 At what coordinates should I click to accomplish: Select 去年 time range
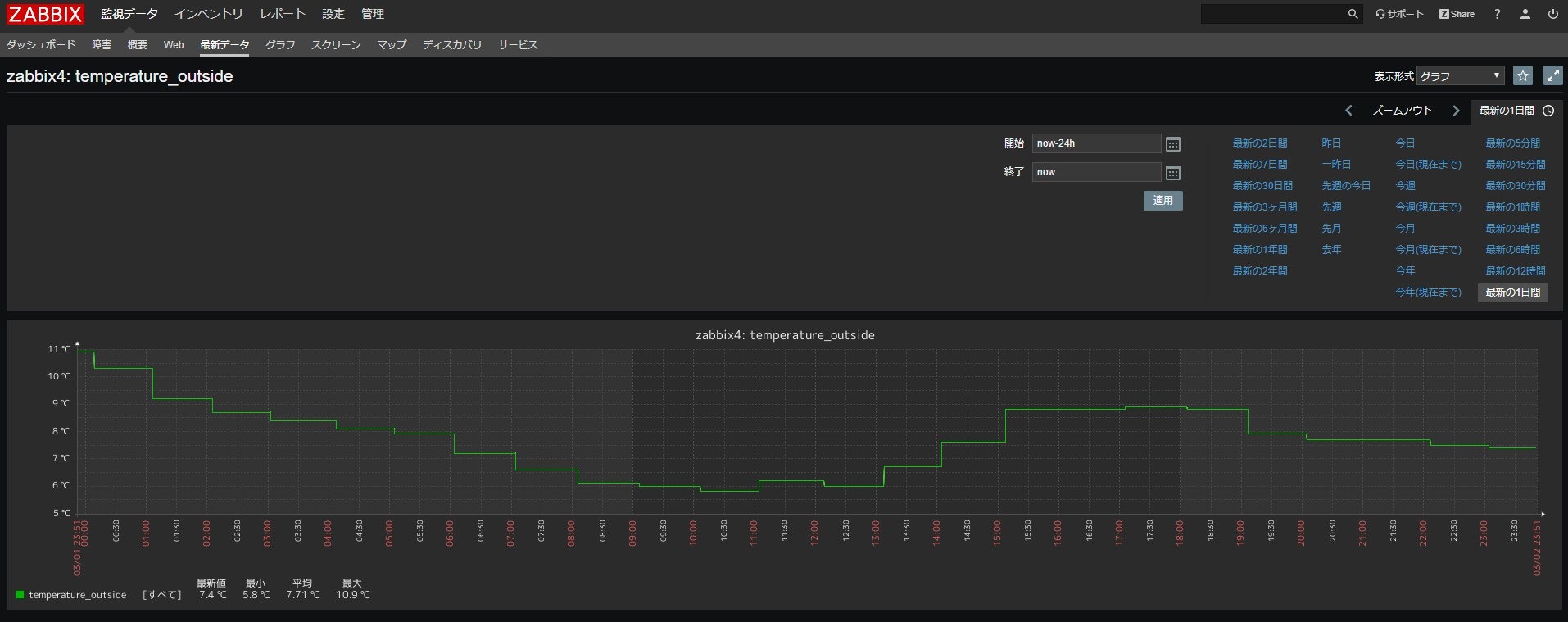(x=1331, y=250)
